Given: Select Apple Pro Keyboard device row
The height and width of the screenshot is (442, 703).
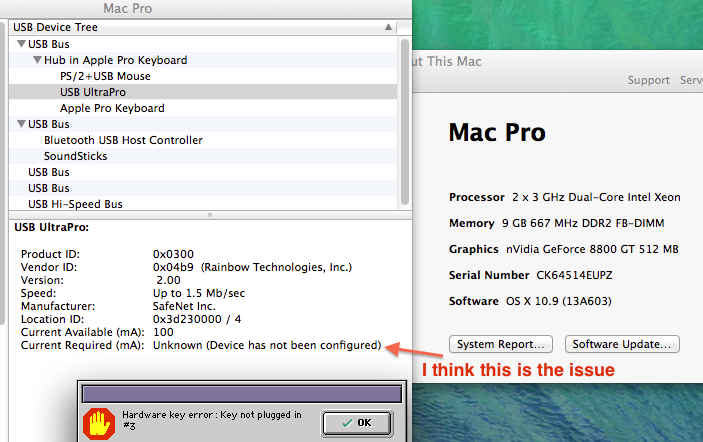Looking at the screenshot, I should 203,108.
